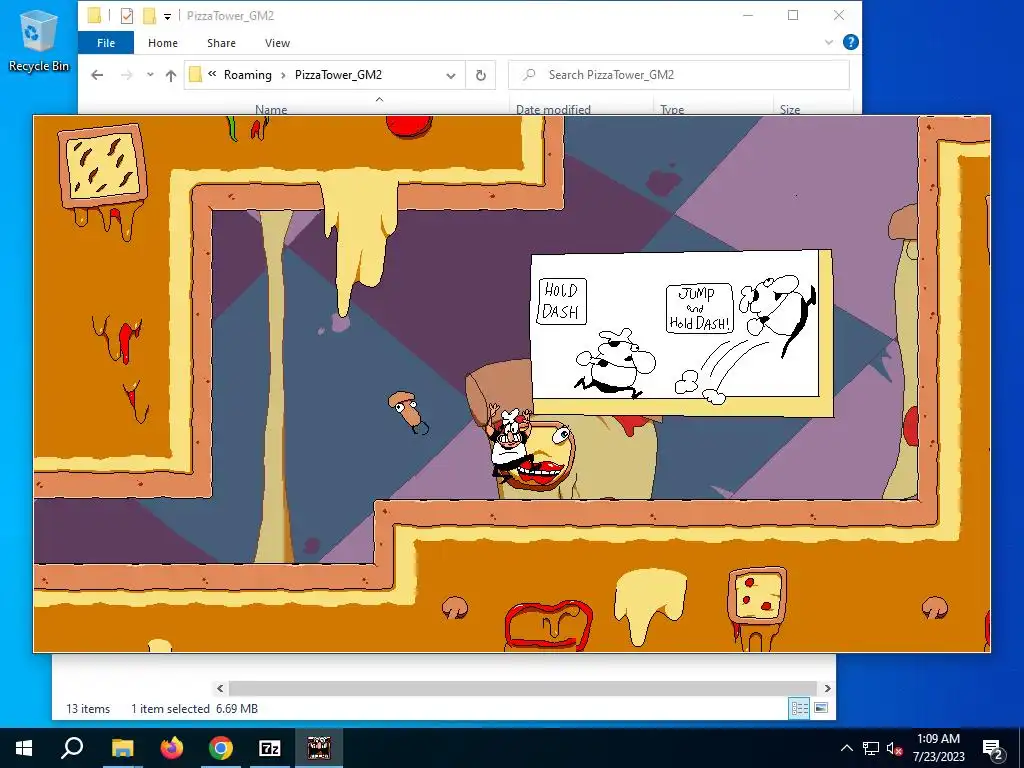Viewport: 1024px width, 768px height.
Task: Close the PizzaTower_GM2 Explorer window
Action: tap(839, 16)
